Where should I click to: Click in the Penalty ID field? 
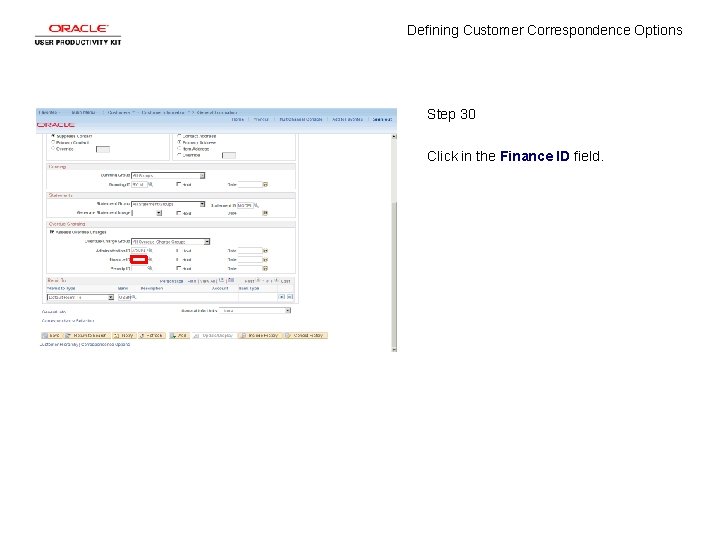[x=139, y=268]
